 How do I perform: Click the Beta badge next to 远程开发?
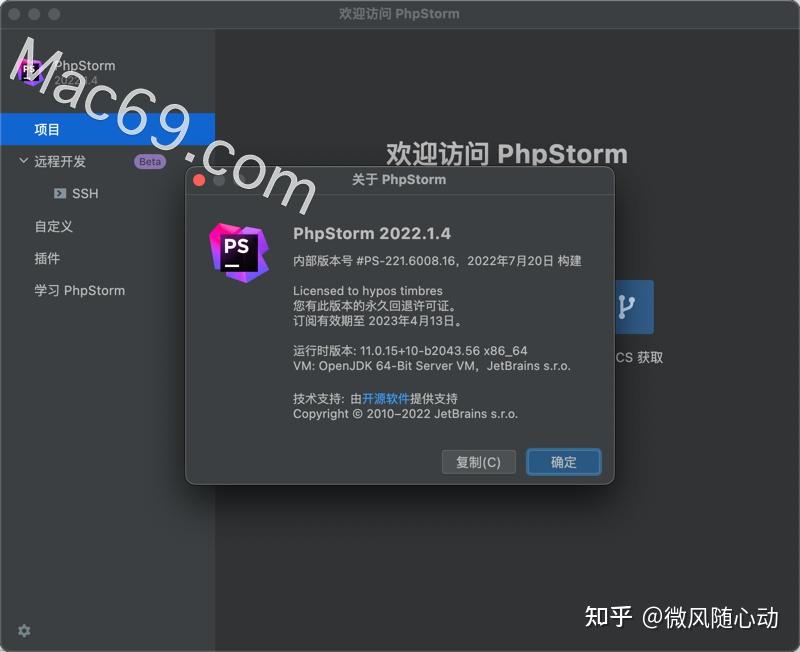point(149,161)
